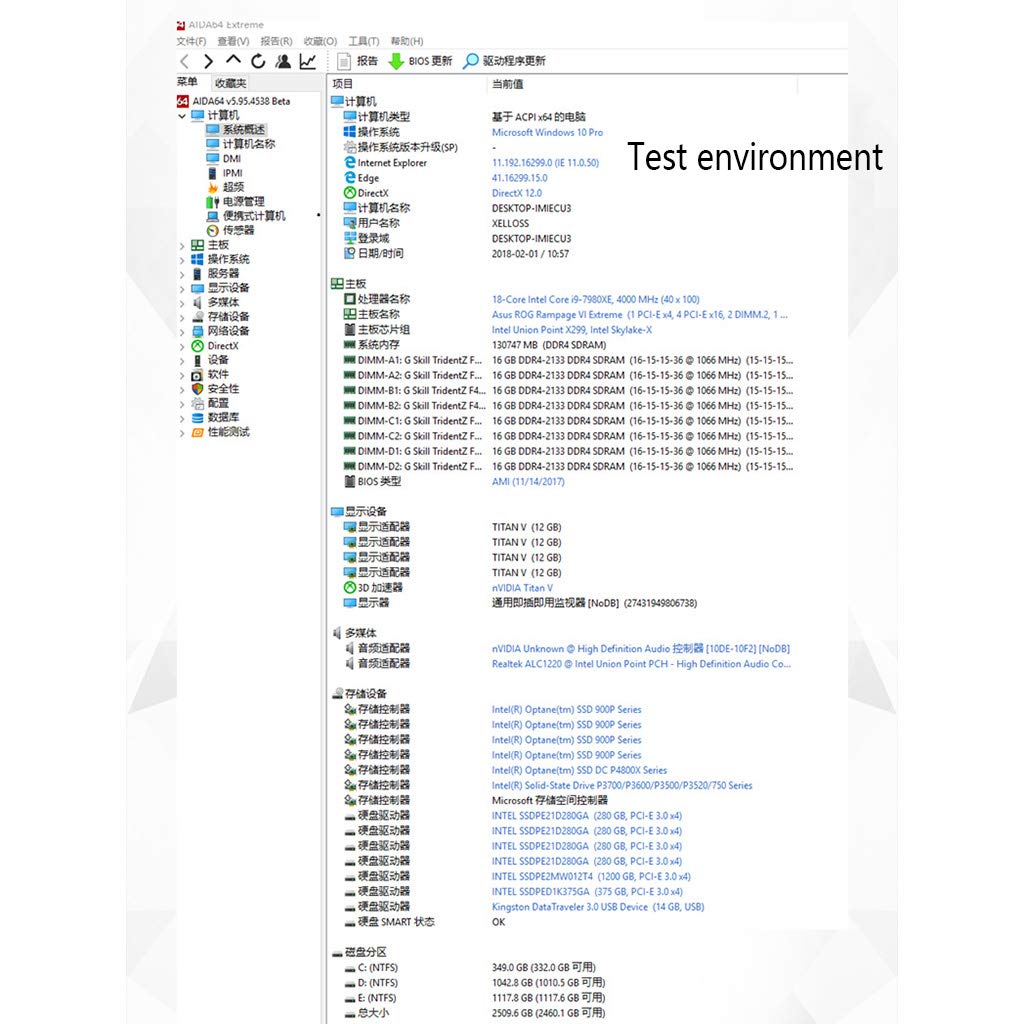This screenshot has height=1024, width=1024.
Task: Click DirectX Xbox icon in list
Action: 350,193
